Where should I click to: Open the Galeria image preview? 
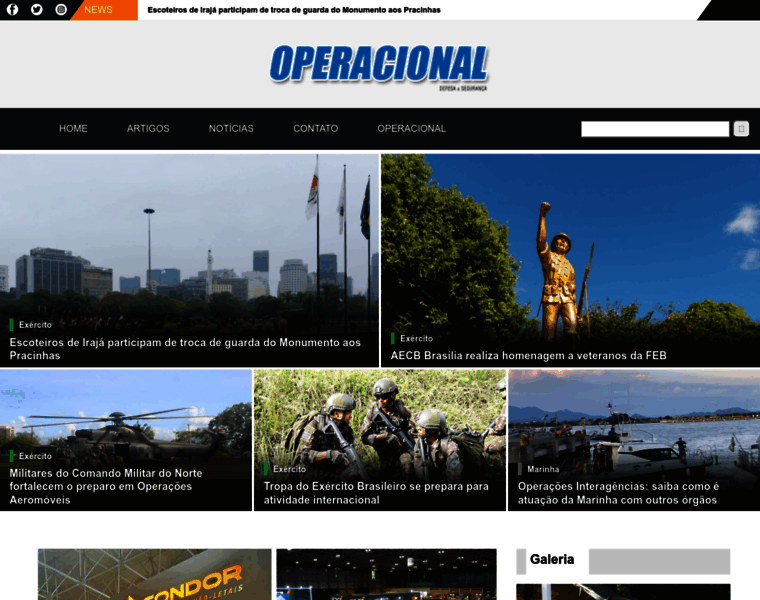pyautogui.click(x=623, y=592)
